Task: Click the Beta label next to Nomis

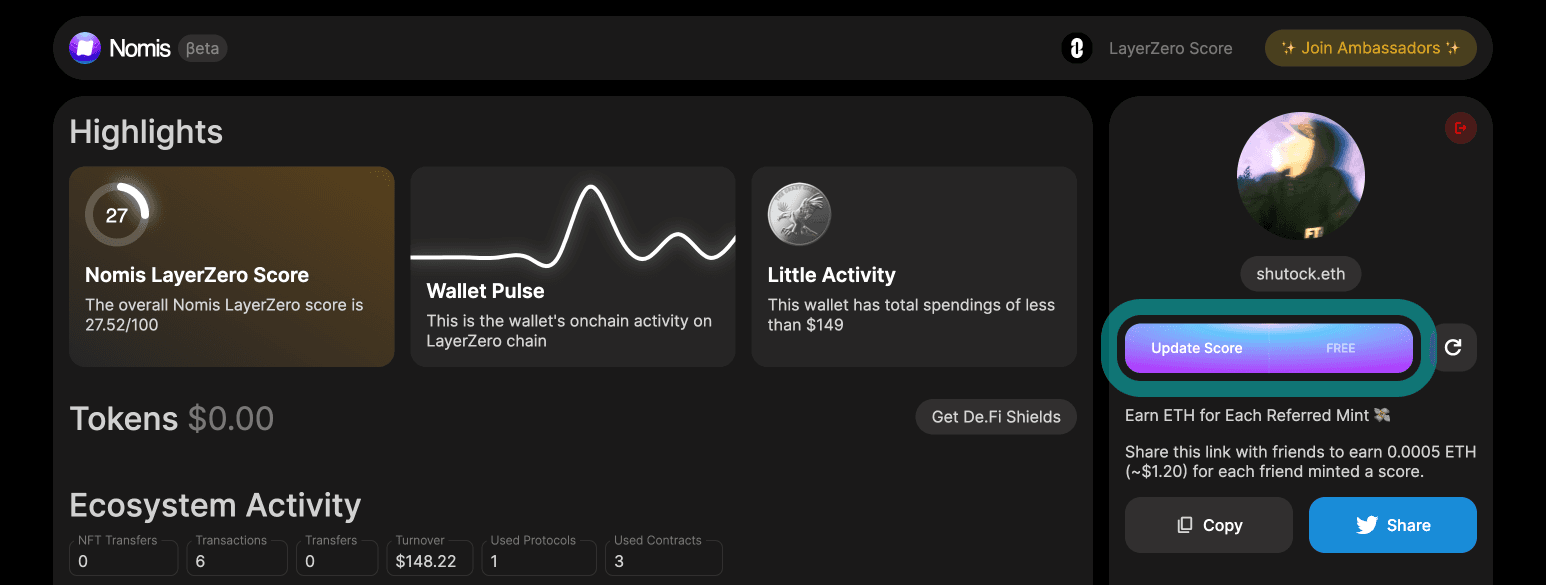Action: (x=203, y=48)
